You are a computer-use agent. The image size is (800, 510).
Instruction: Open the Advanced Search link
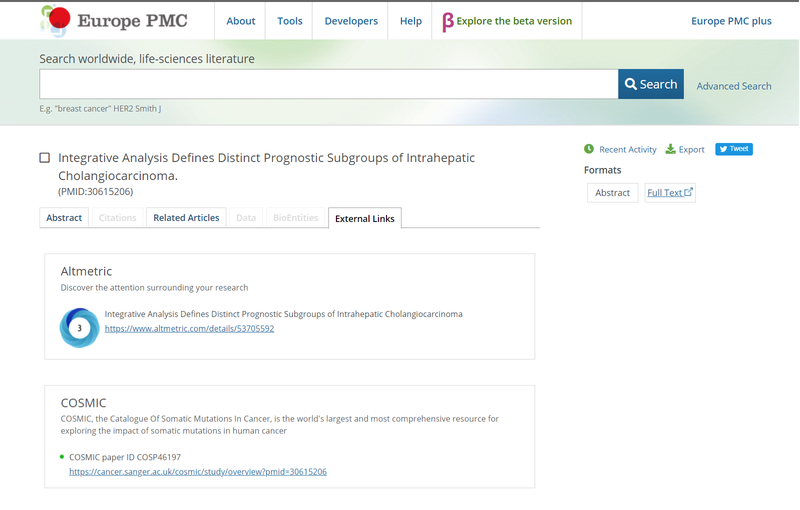point(733,86)
